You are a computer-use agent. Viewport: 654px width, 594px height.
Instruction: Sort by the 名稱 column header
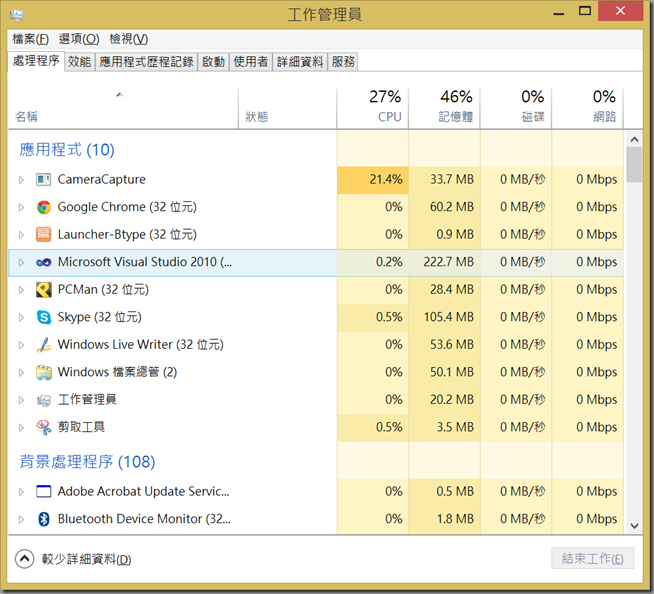[x=123, y=108]
